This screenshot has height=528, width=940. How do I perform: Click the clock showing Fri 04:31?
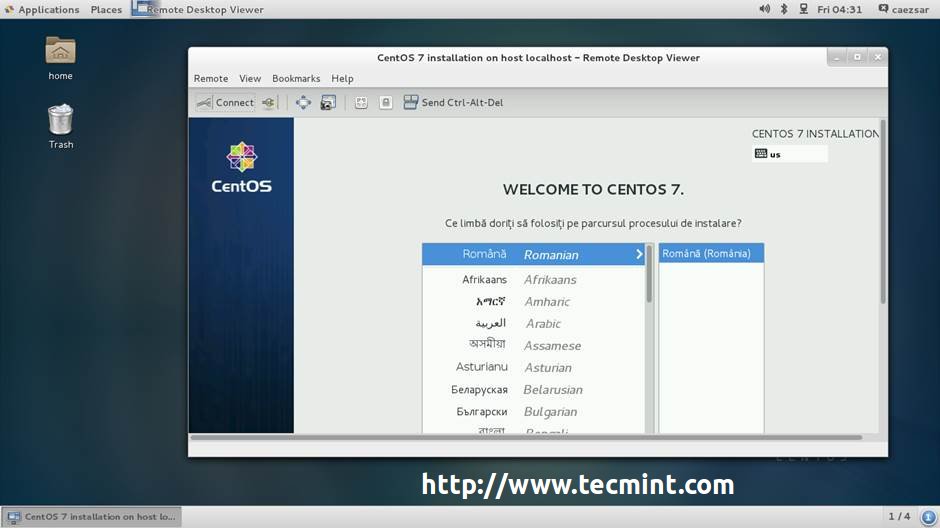(x=839, y=10)
